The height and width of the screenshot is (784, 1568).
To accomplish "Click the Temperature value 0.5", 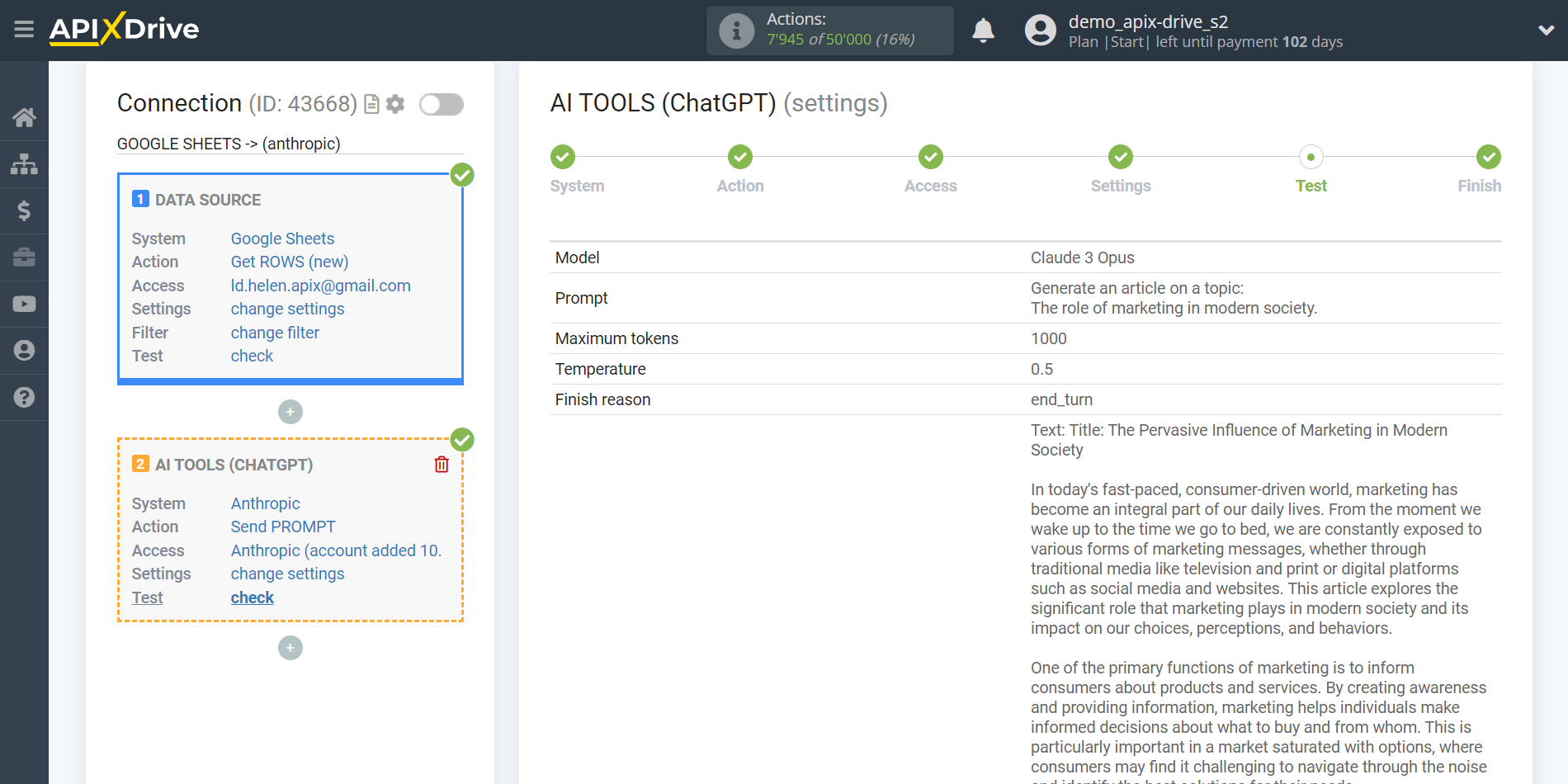I will click(x=1041, y=369).
